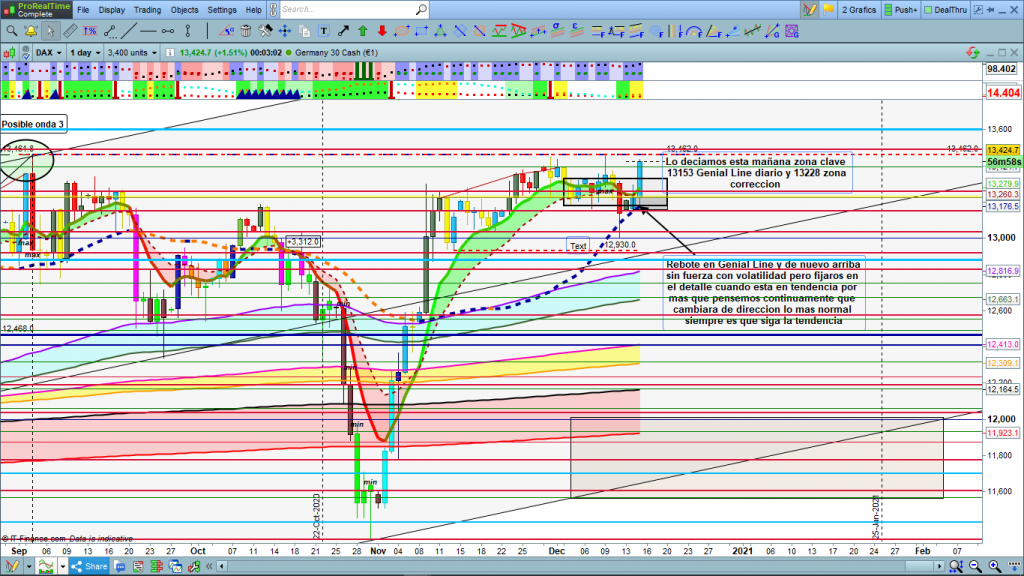Screen dimensions: 1024x576
Task: Select the text annotation tool
Action: point(324,30)
